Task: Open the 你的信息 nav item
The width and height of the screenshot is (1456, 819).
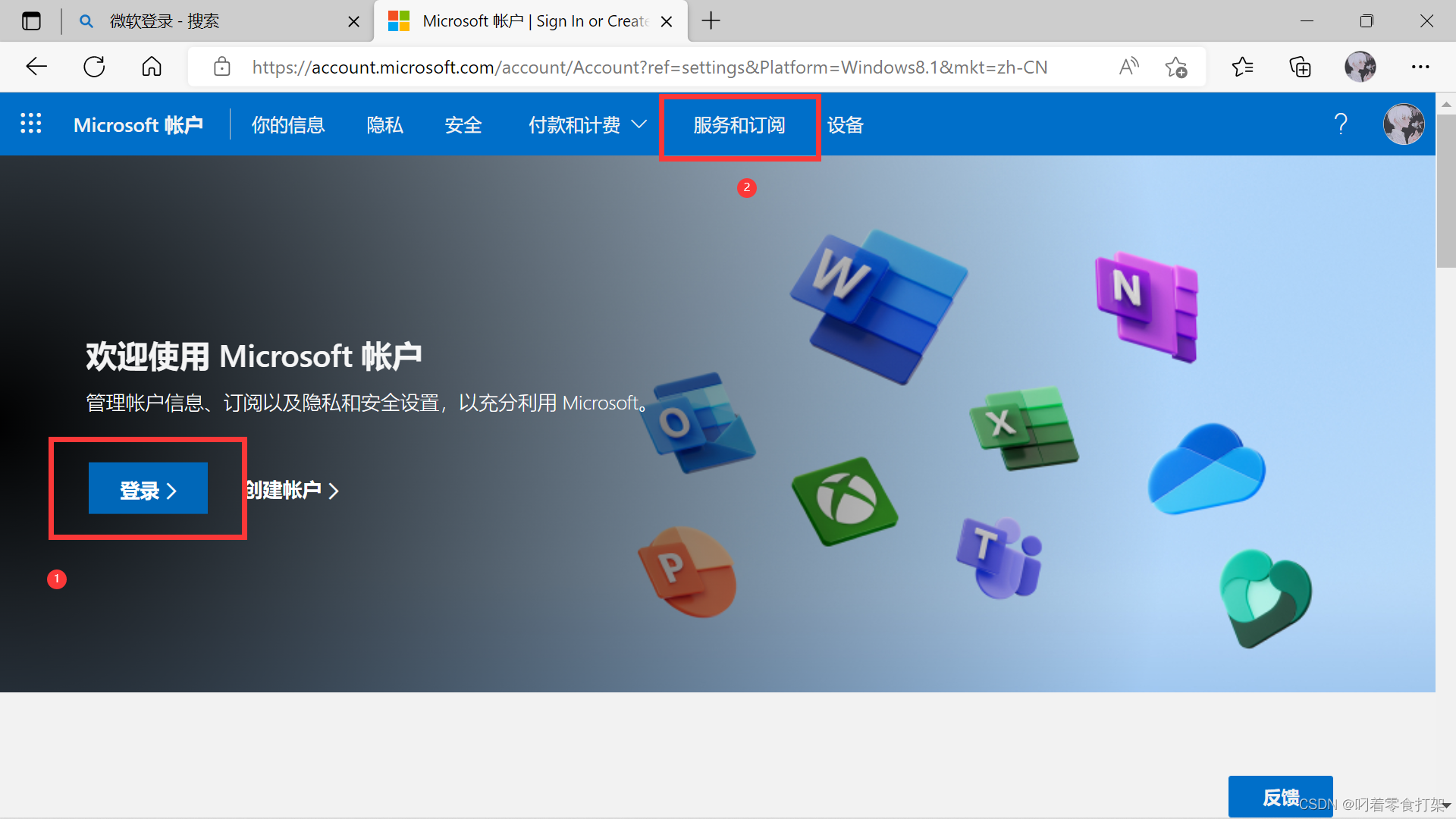Action: (287, 125)
